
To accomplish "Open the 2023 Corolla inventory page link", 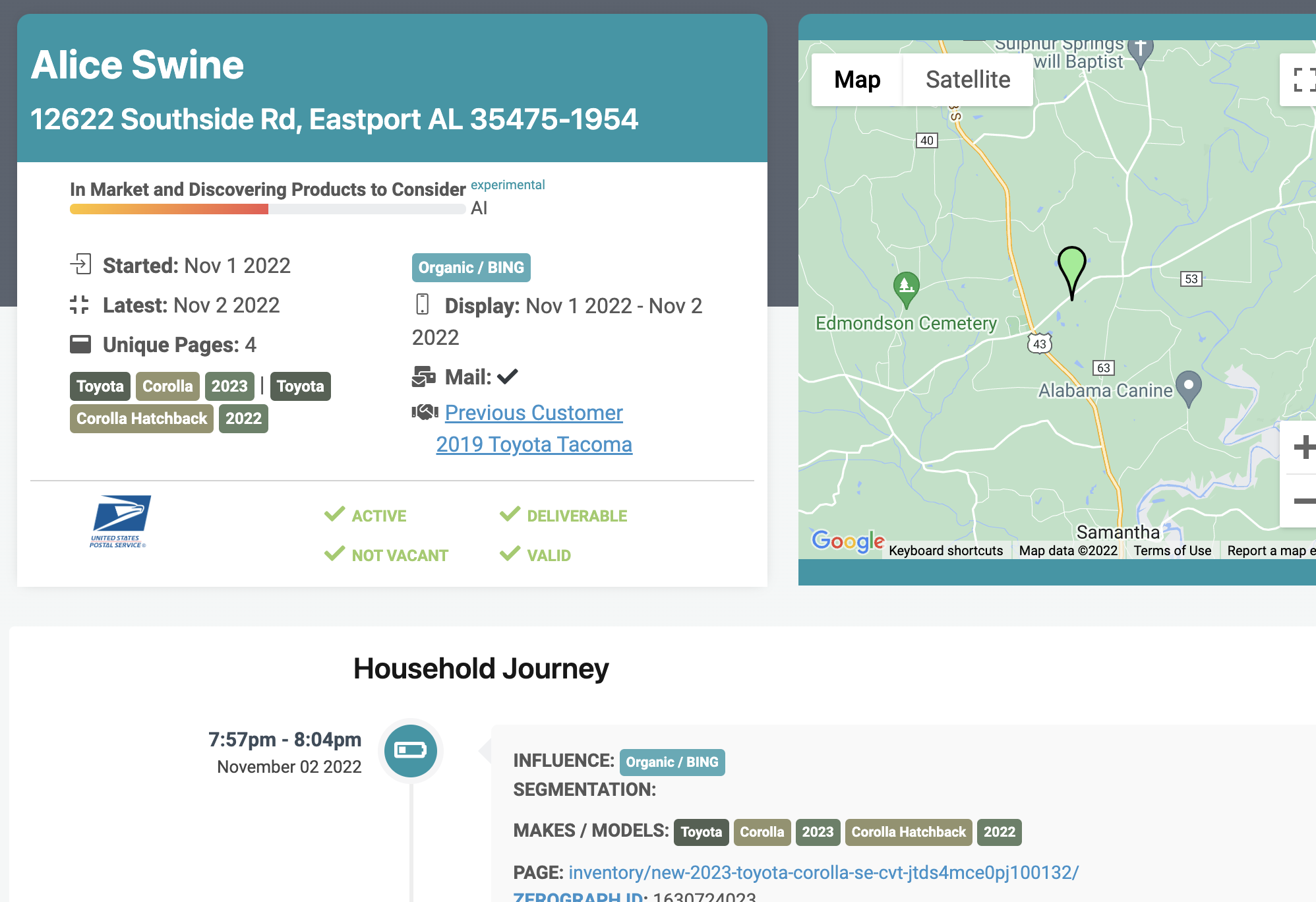I will click(823, 872).
